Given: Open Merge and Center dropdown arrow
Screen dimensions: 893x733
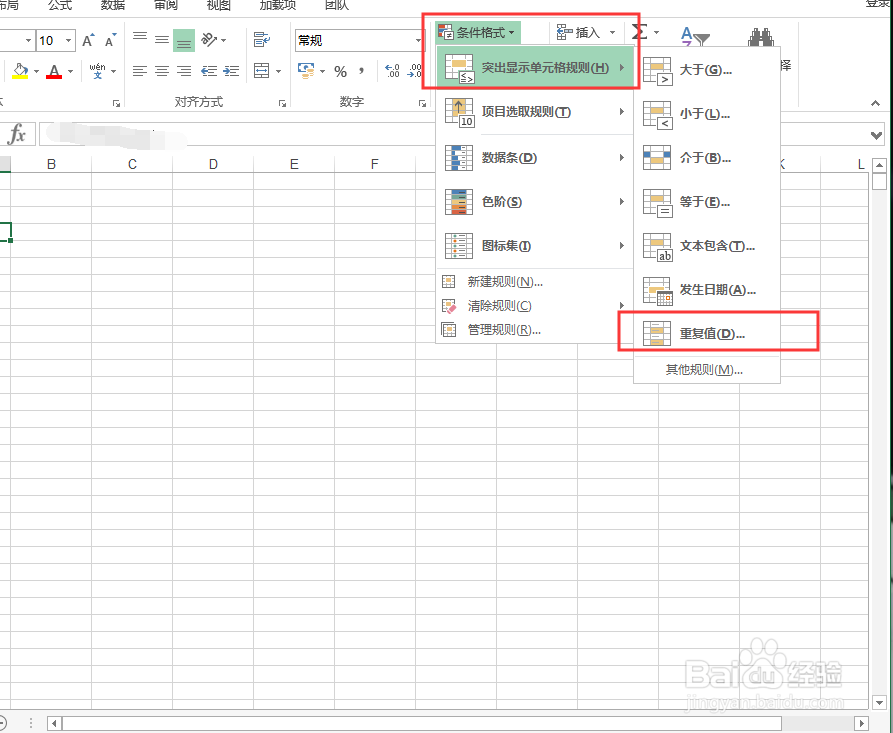Looking at the screenshot, I should click(x=278, y=71).
